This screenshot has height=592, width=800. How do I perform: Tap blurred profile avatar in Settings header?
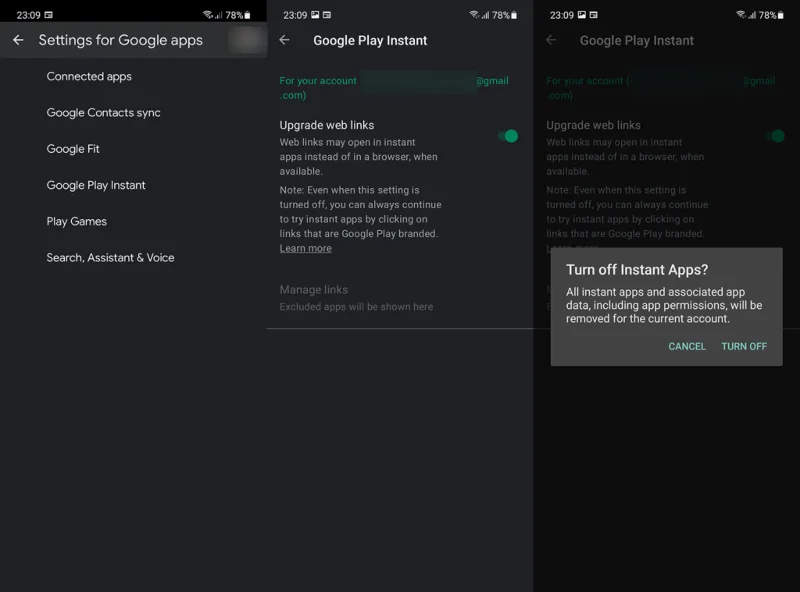click(247, 40)
